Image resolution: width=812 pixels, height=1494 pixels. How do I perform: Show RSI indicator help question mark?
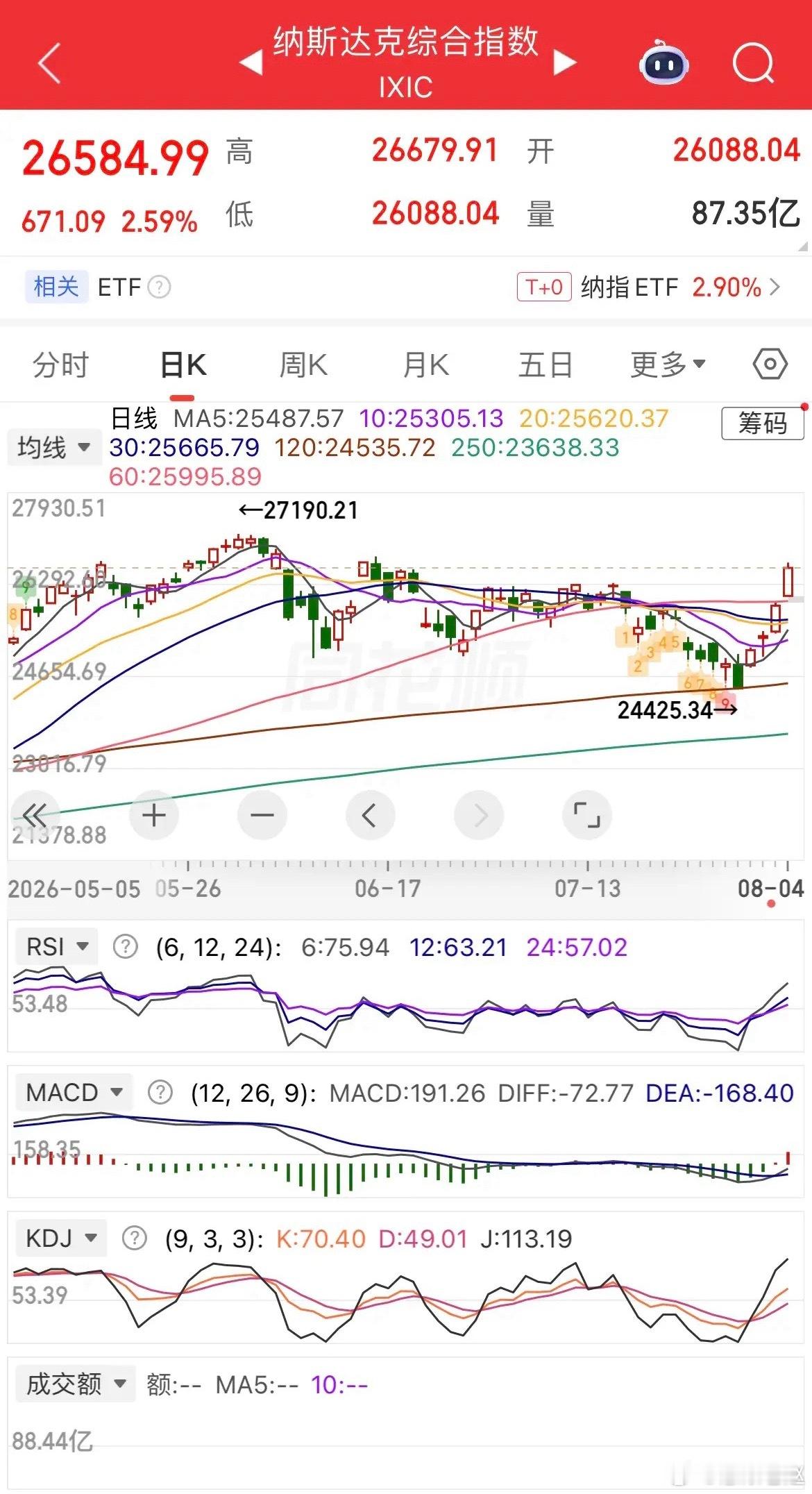[125, 946]
